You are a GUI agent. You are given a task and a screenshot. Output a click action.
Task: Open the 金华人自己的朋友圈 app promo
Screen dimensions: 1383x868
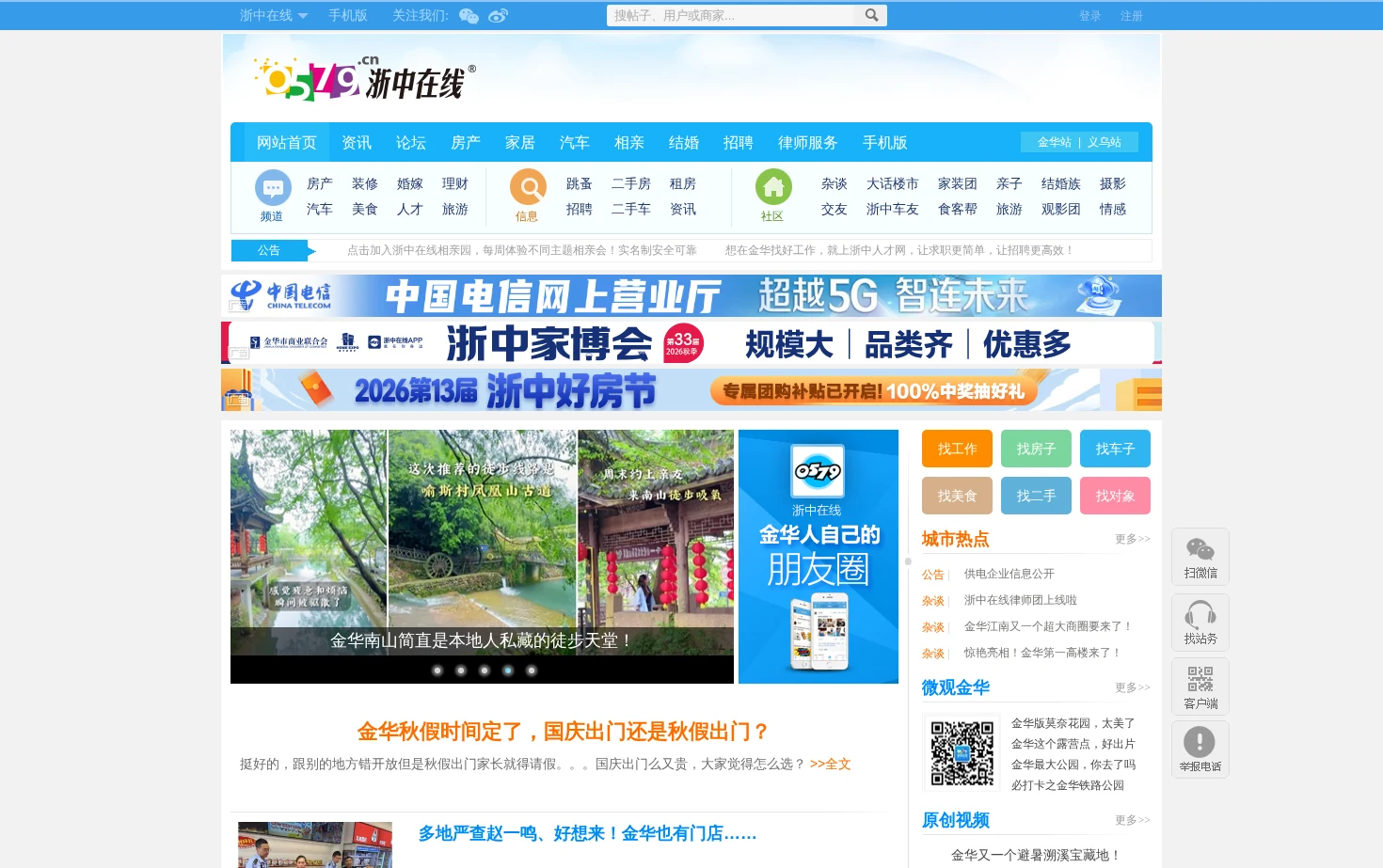[819, 557]
